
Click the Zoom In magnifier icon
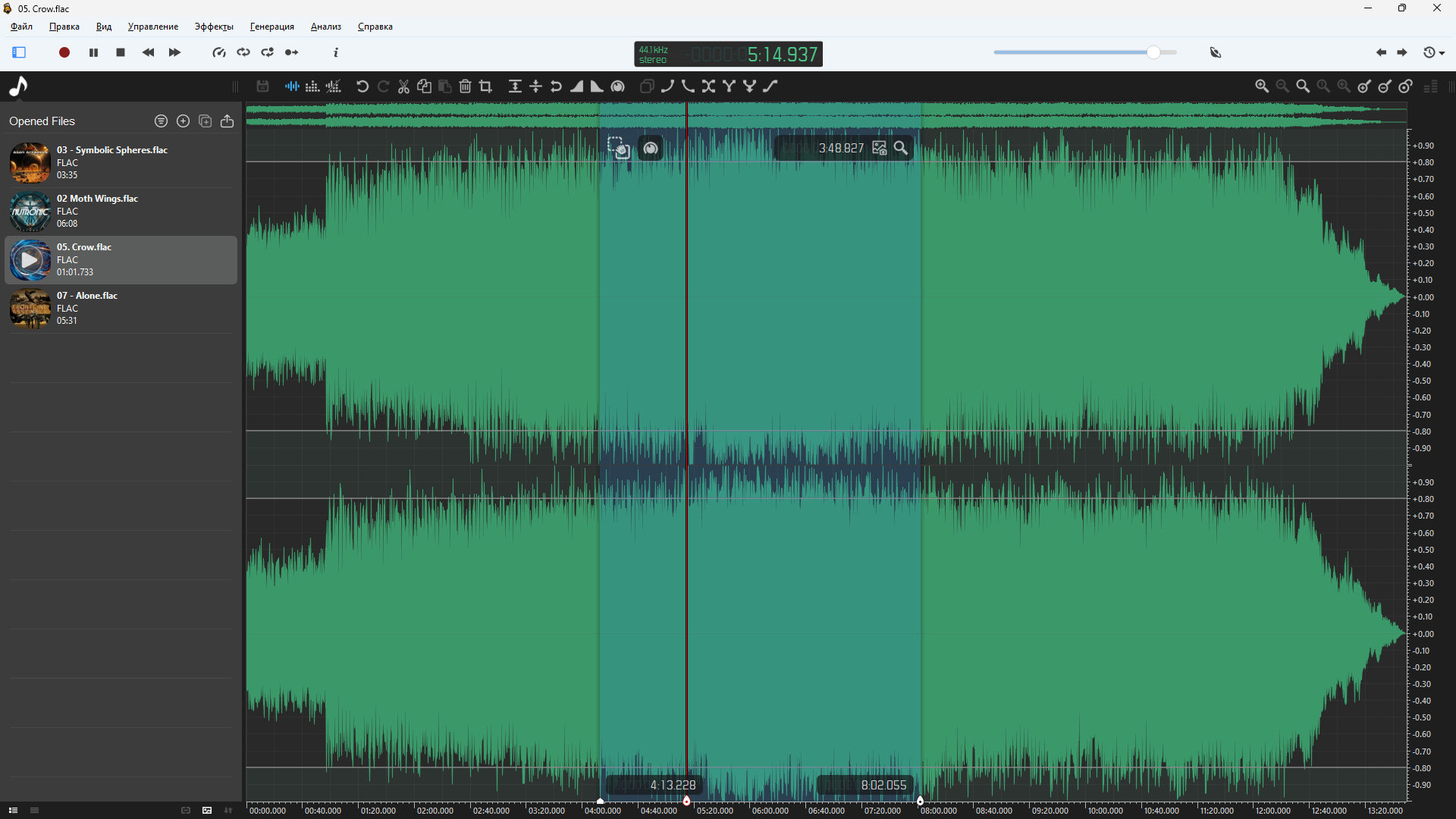1262,86
